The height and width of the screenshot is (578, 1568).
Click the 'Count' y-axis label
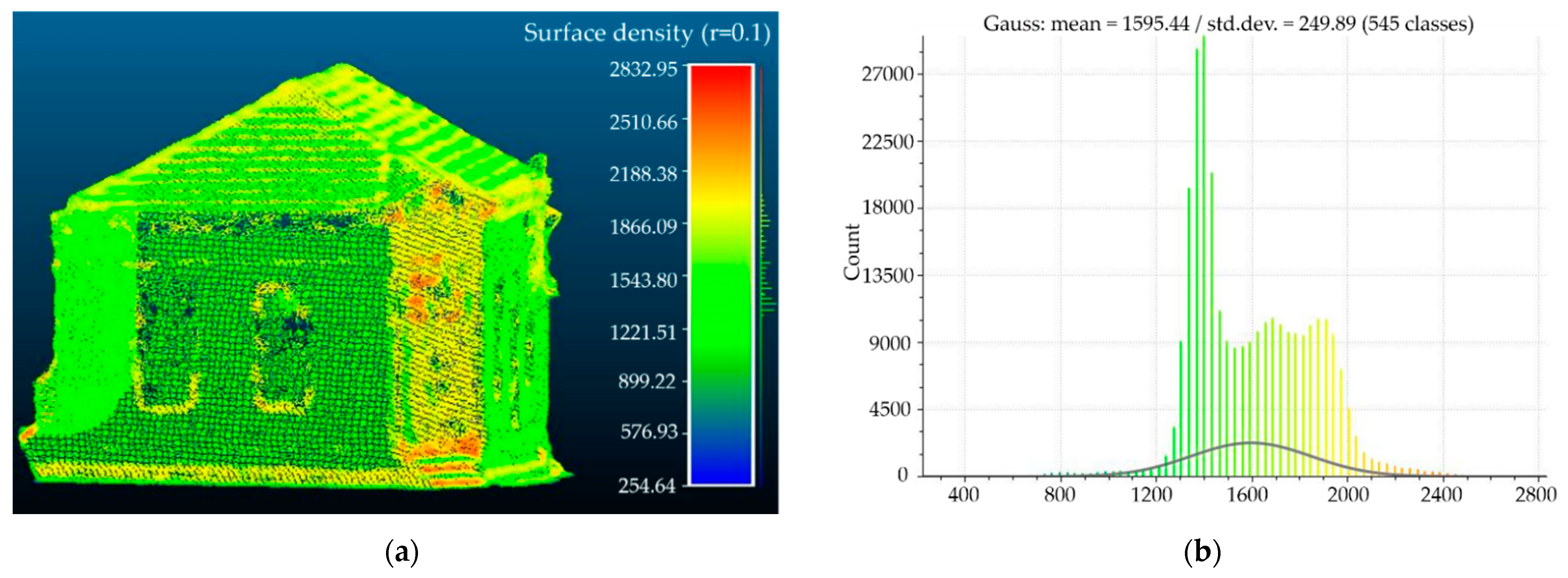click(851, 252)
